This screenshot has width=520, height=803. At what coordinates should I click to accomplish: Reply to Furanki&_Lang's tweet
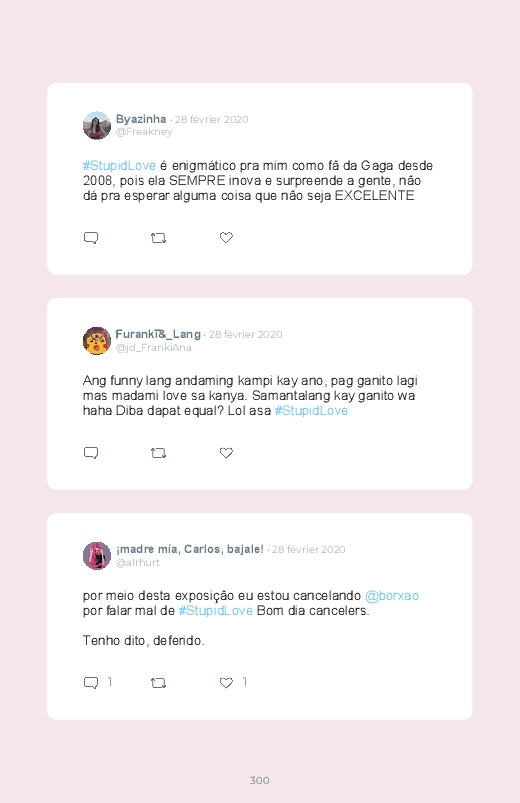[91, 453]
